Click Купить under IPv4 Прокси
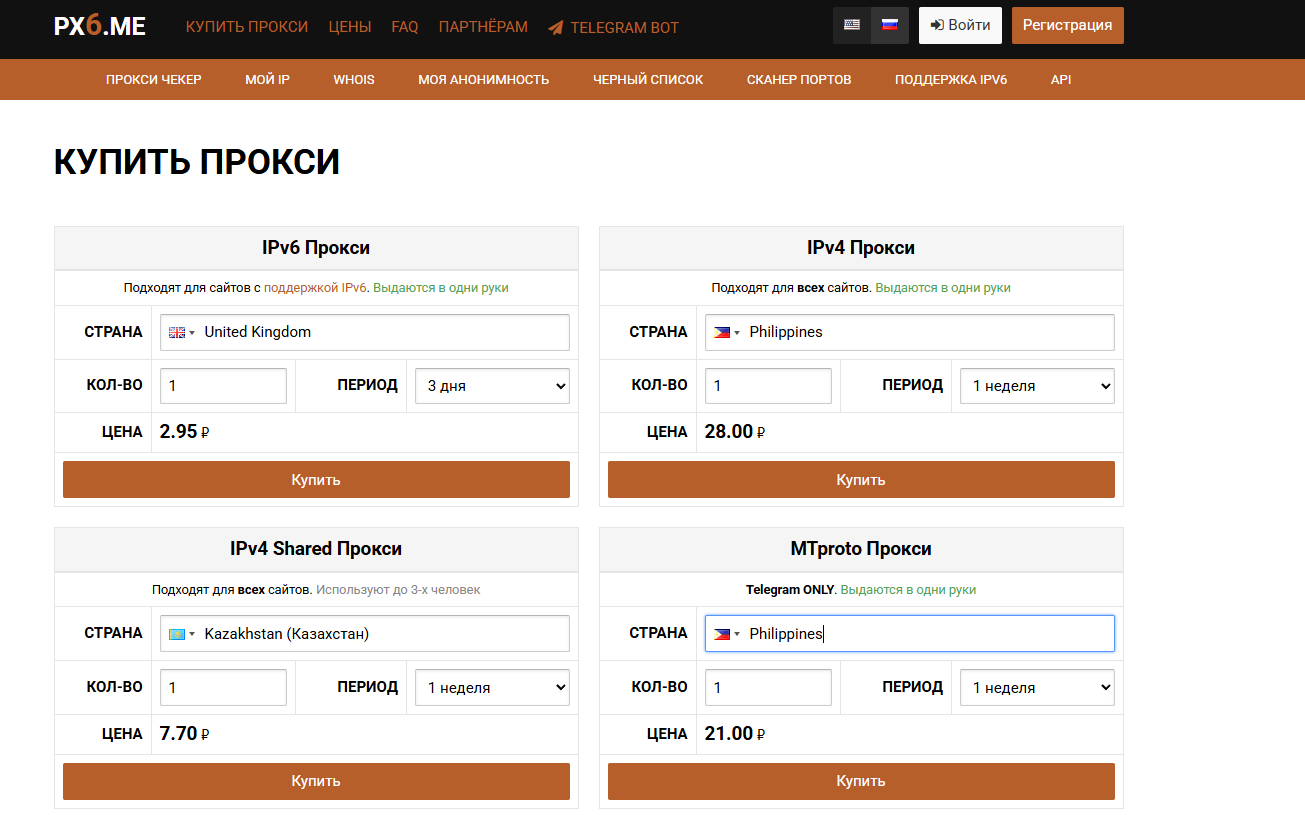Image resolution: width=1305 pixels, height=815 pixels. tap(861, 480)
